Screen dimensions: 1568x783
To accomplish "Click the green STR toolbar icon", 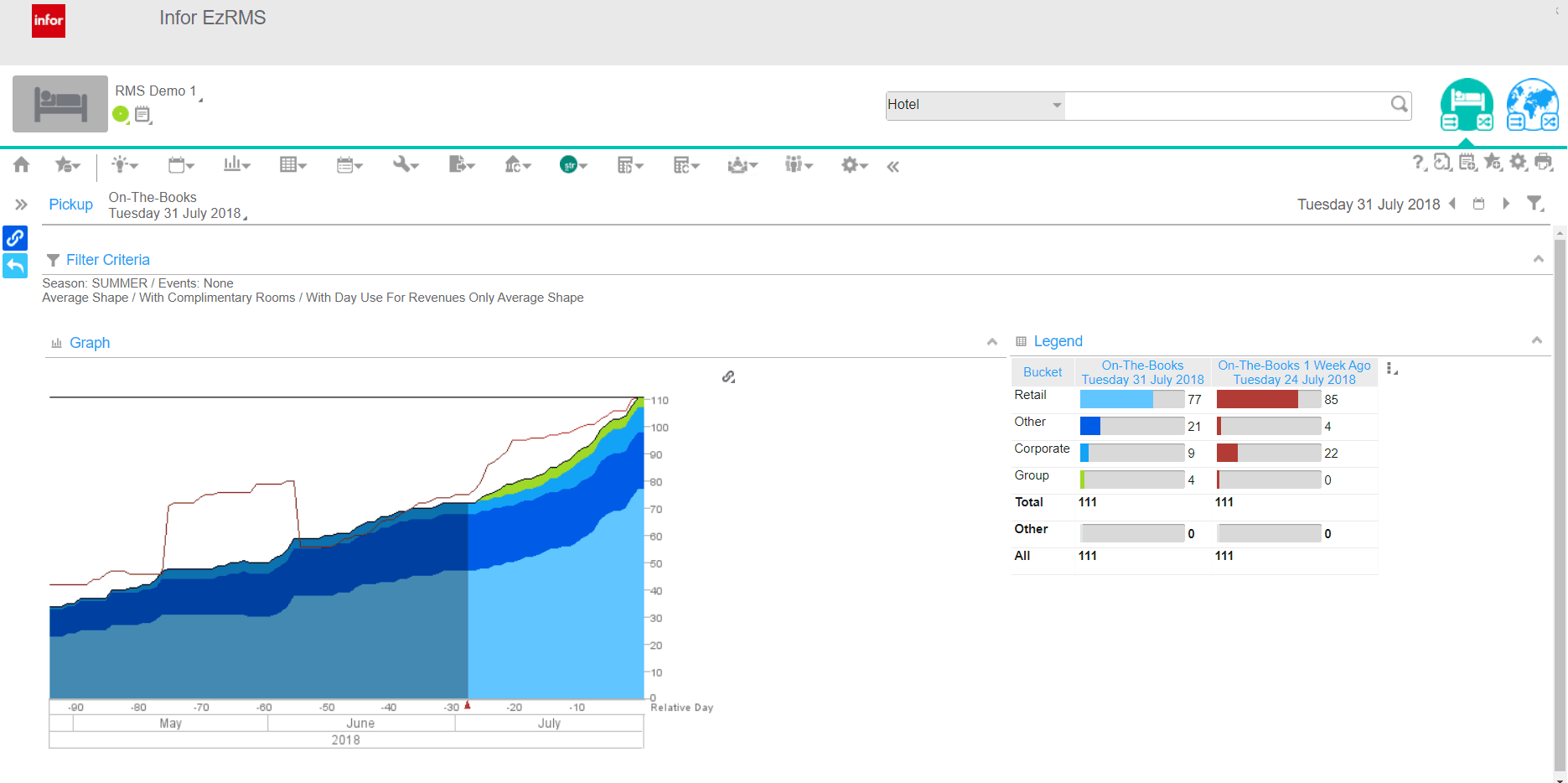I will 568,164.
